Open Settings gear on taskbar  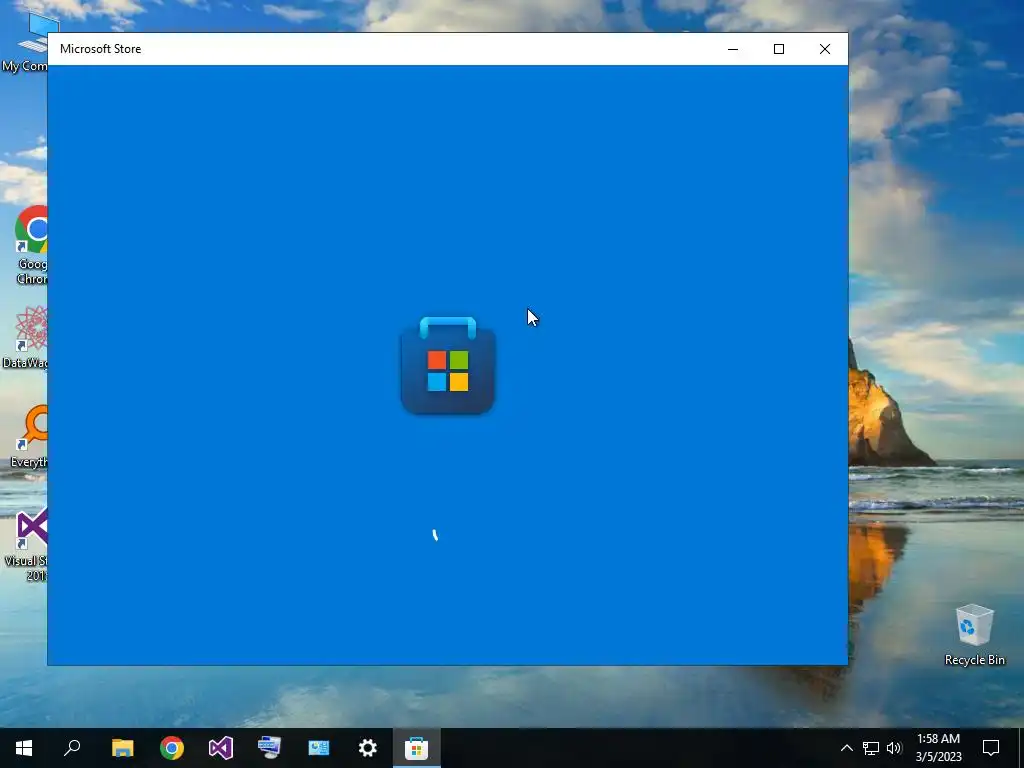[368, 748]
